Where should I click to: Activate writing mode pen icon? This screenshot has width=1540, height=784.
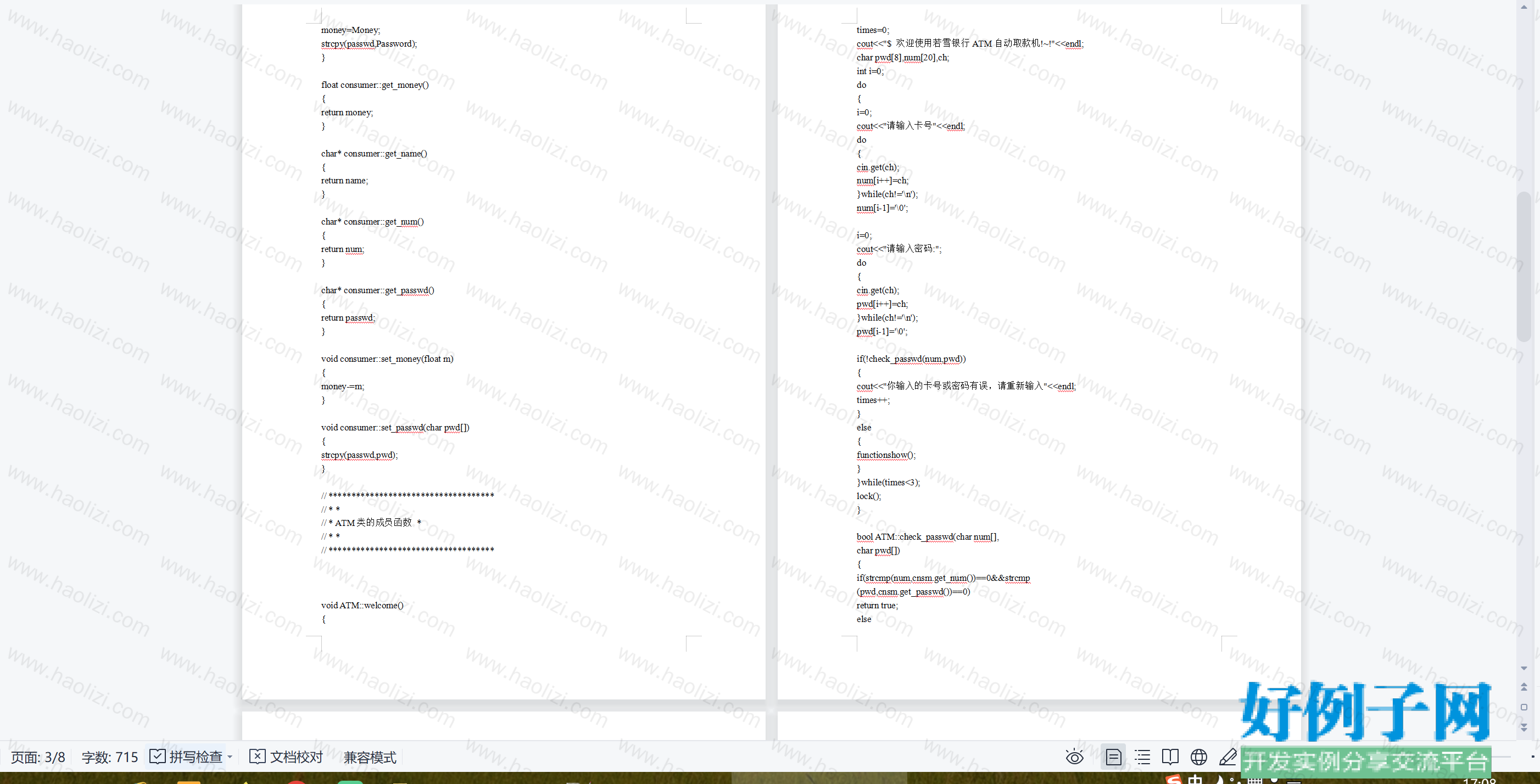pos(1227,757)
